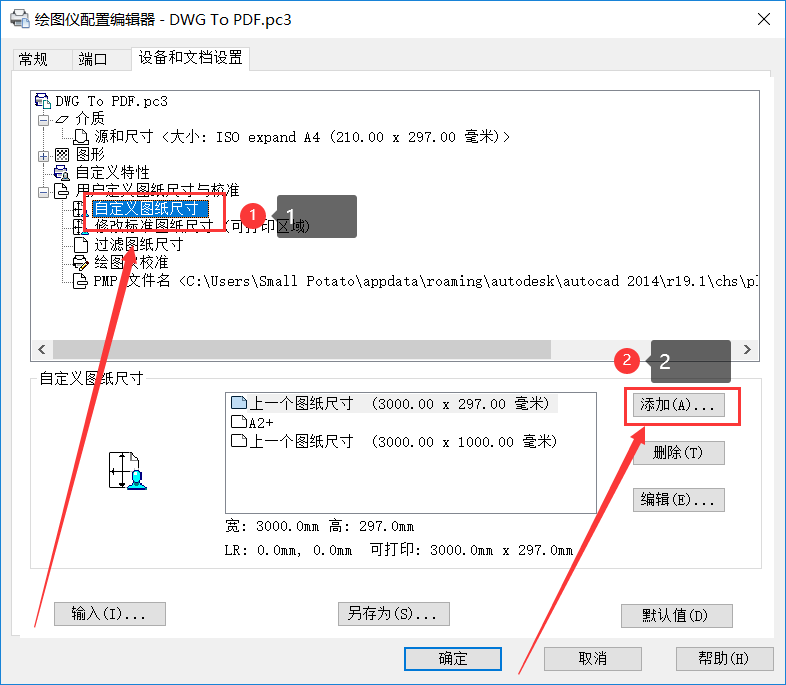This screenshot has width=786, height=685.
Task: Select 上一个图纸尺寸 (3000.00 x 297.00 毫米) entry
Action: [x=393, y=403]
